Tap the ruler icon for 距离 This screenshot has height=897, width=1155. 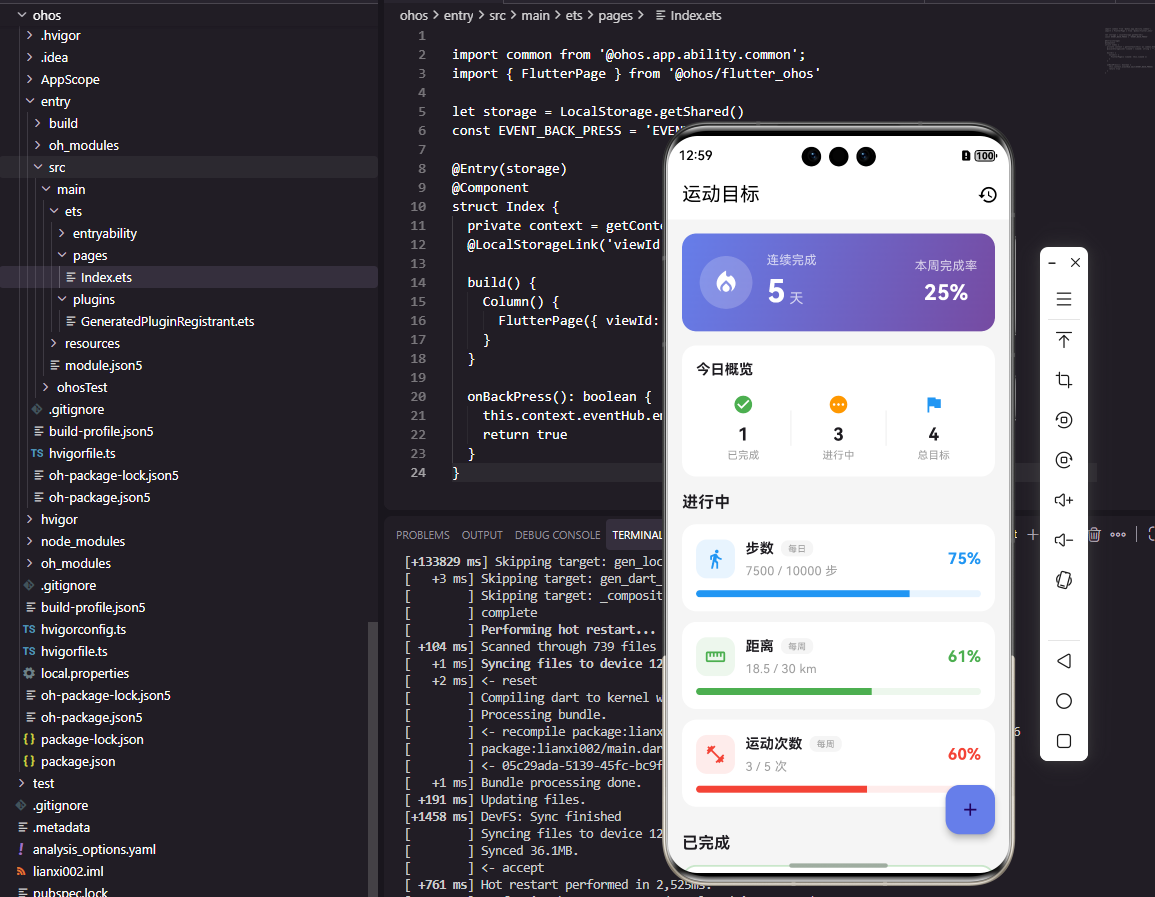pos(715,656)
